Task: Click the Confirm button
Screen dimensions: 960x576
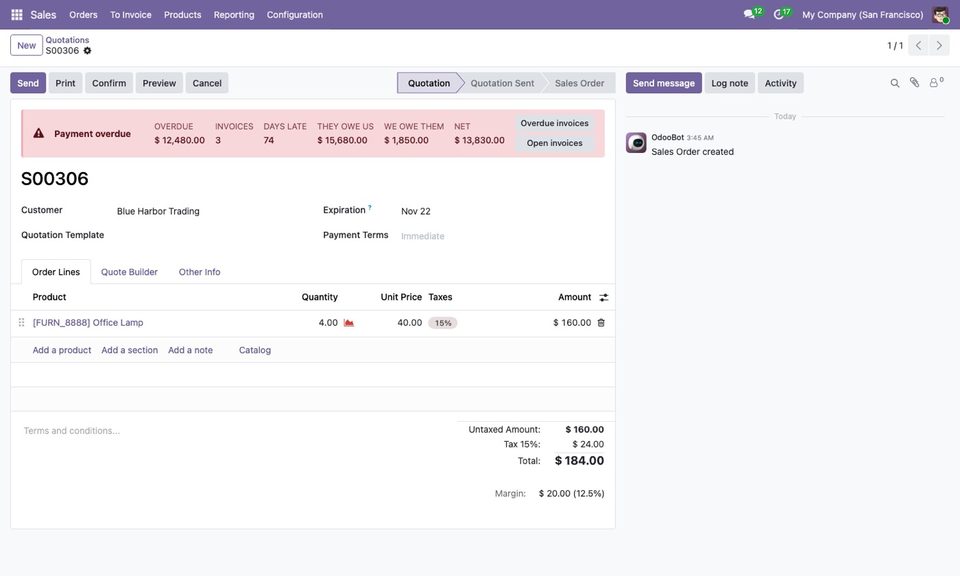Action: [109, 83]
